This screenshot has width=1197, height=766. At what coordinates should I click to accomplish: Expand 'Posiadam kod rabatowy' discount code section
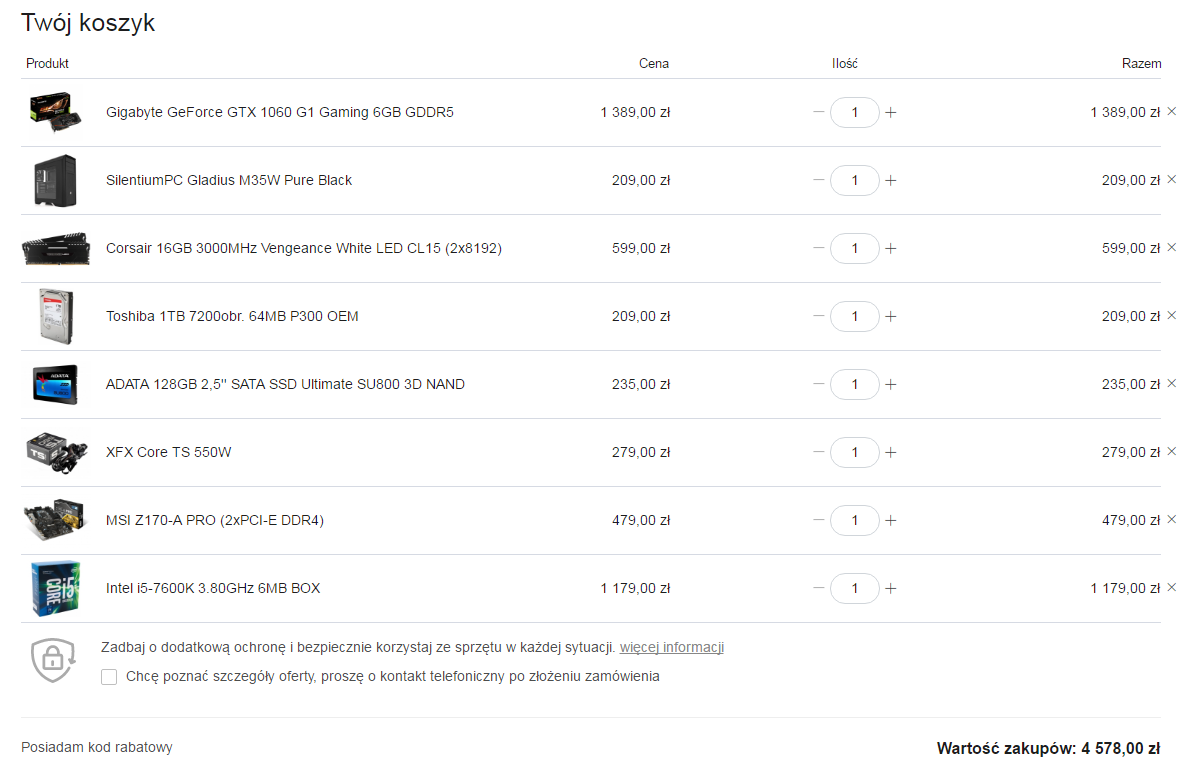pyautogui.click(x=97, y=747)
